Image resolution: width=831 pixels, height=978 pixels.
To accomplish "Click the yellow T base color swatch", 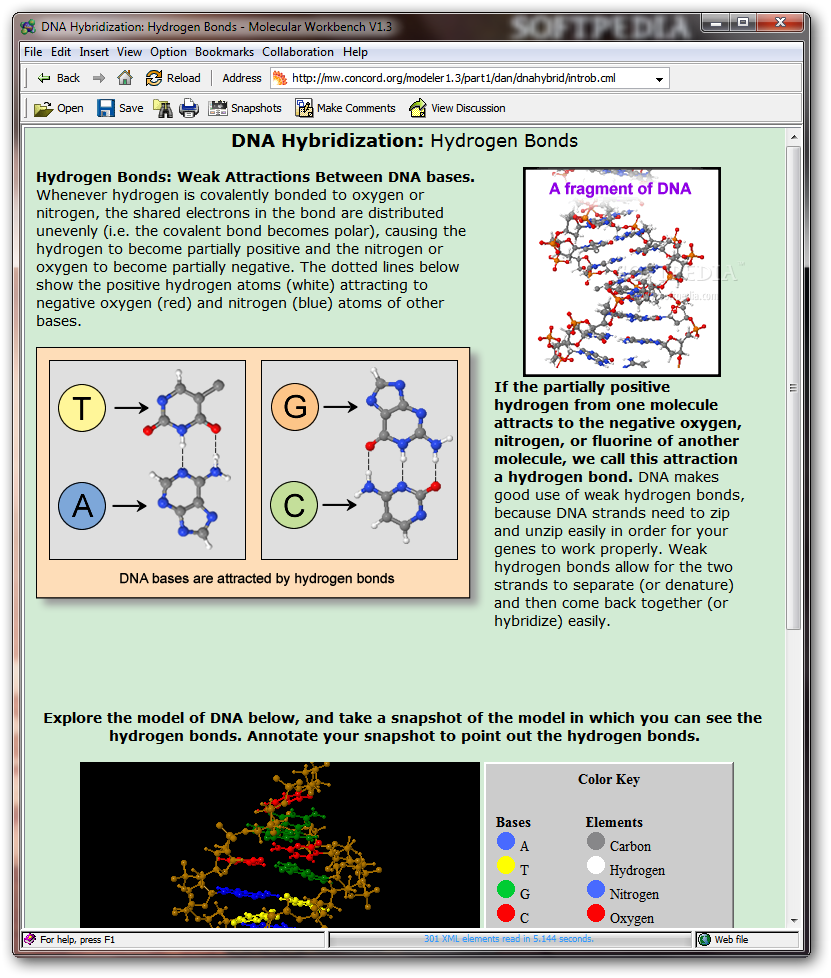I will click(506, 865).
